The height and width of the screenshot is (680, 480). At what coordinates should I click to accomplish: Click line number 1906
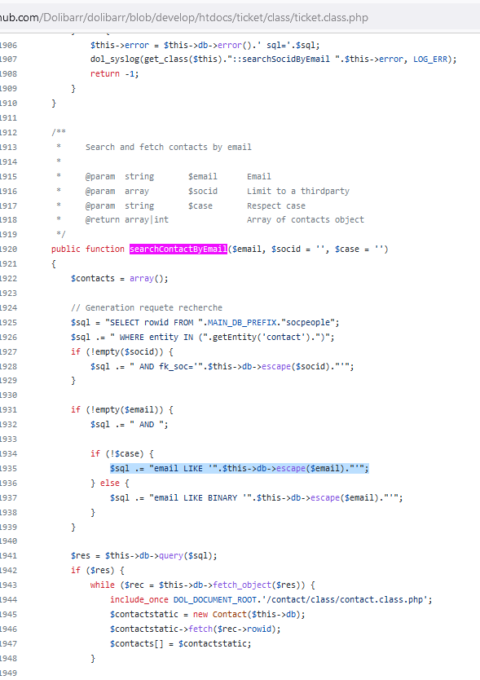click(9, 45)
